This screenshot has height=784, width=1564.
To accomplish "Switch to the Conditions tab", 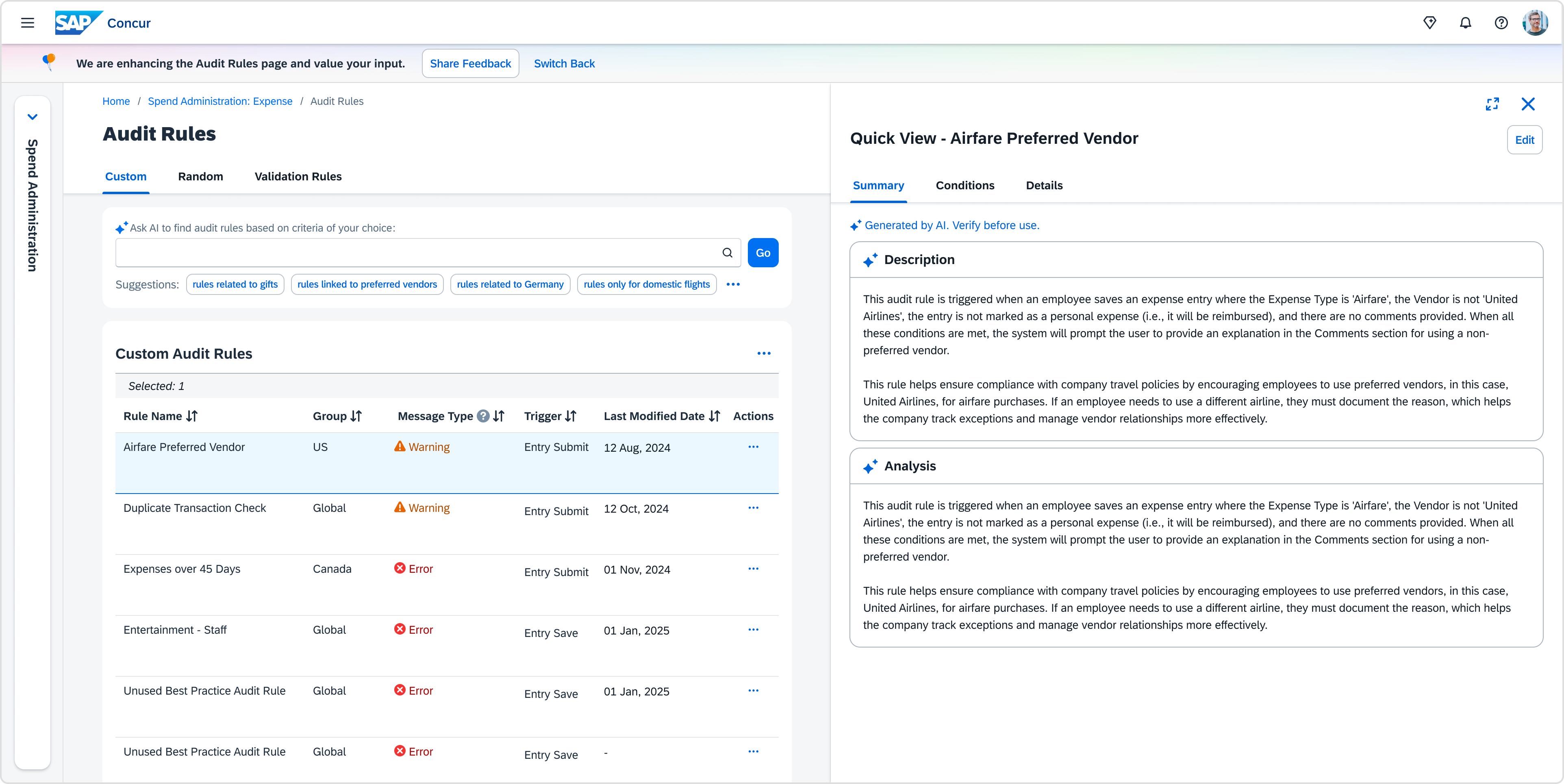I will [965, 186].
